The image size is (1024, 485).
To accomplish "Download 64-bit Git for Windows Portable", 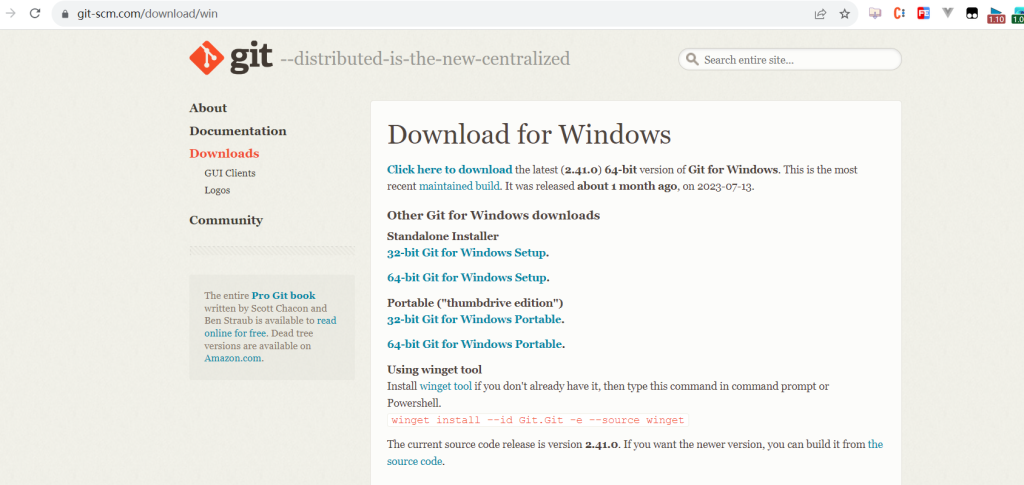I will click(474, 344).
